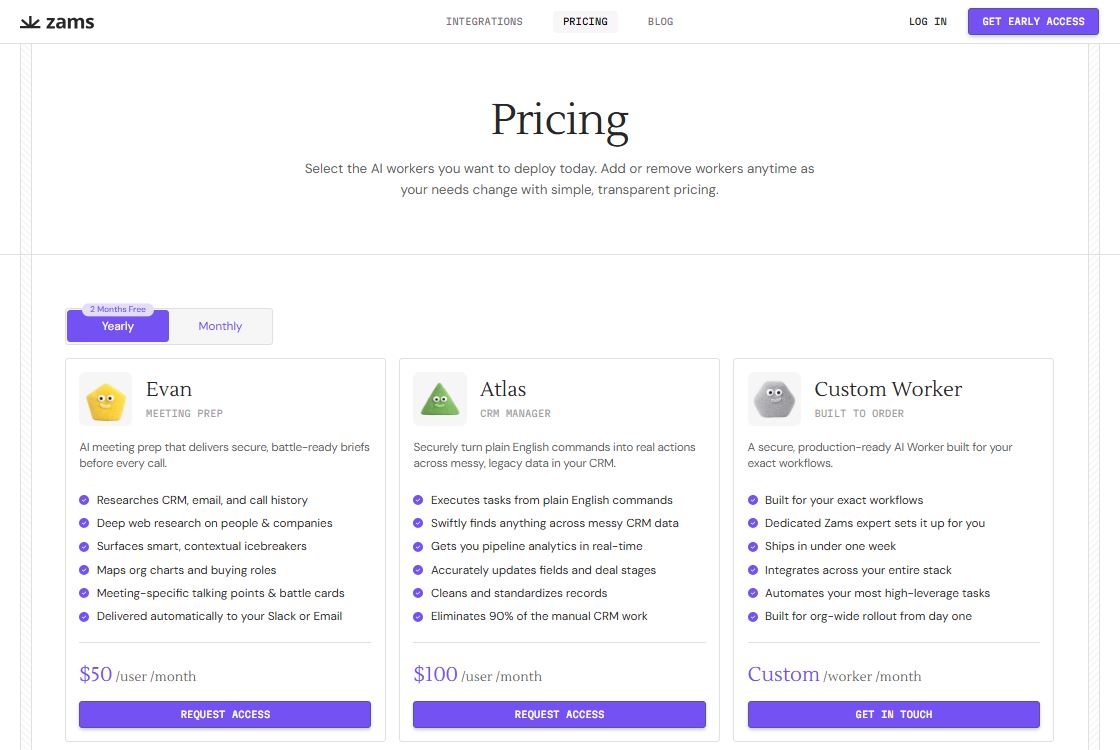Viewport: 1120px width, 750px height.
Task: Select the Pricing nav item
Action: pos(585,22)
